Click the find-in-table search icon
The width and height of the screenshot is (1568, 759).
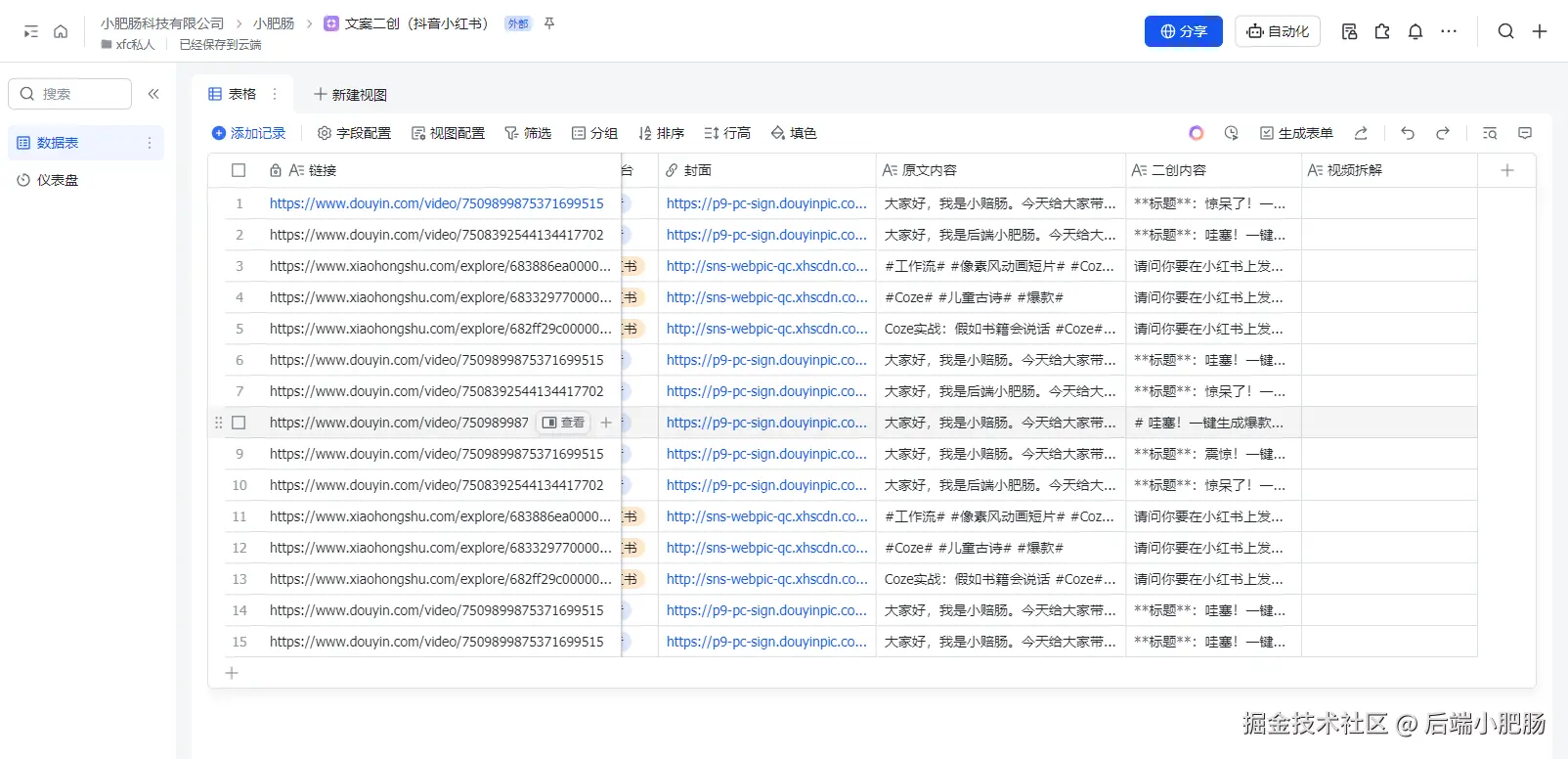pos(1490,133)
